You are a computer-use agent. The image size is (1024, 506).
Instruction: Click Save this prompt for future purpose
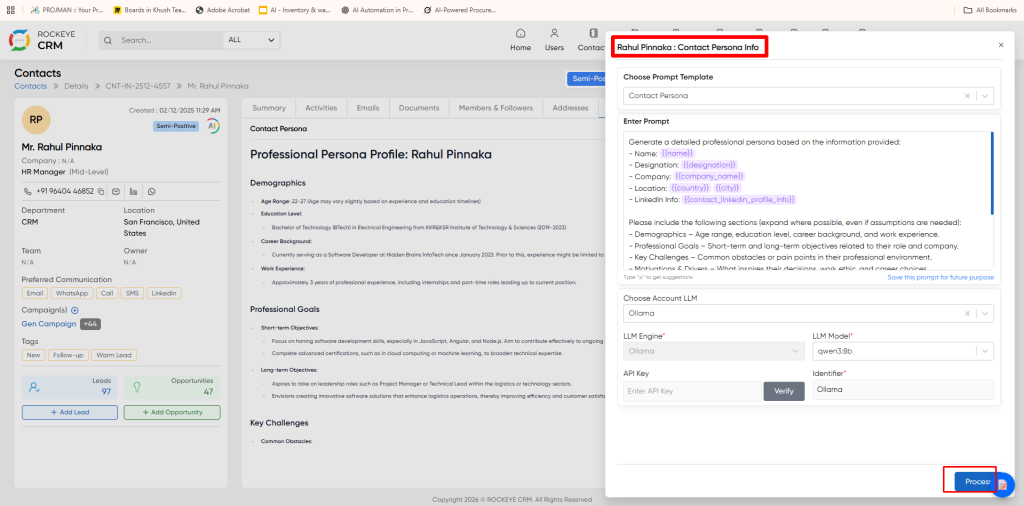point(940,277)
